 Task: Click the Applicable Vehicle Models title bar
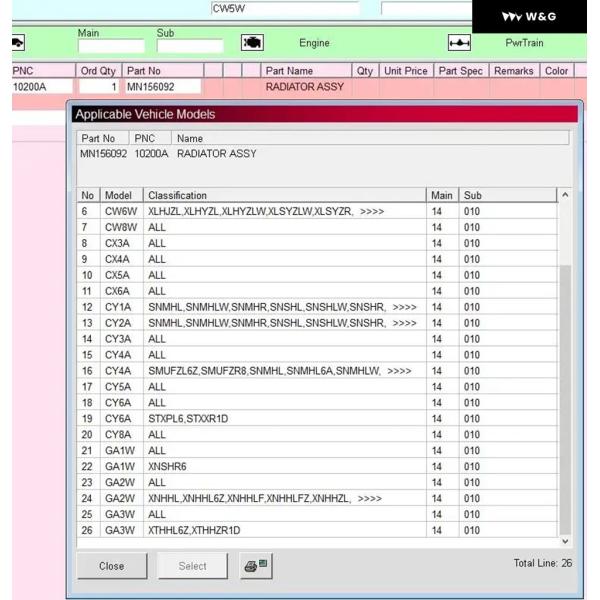[x=324, y=114]
